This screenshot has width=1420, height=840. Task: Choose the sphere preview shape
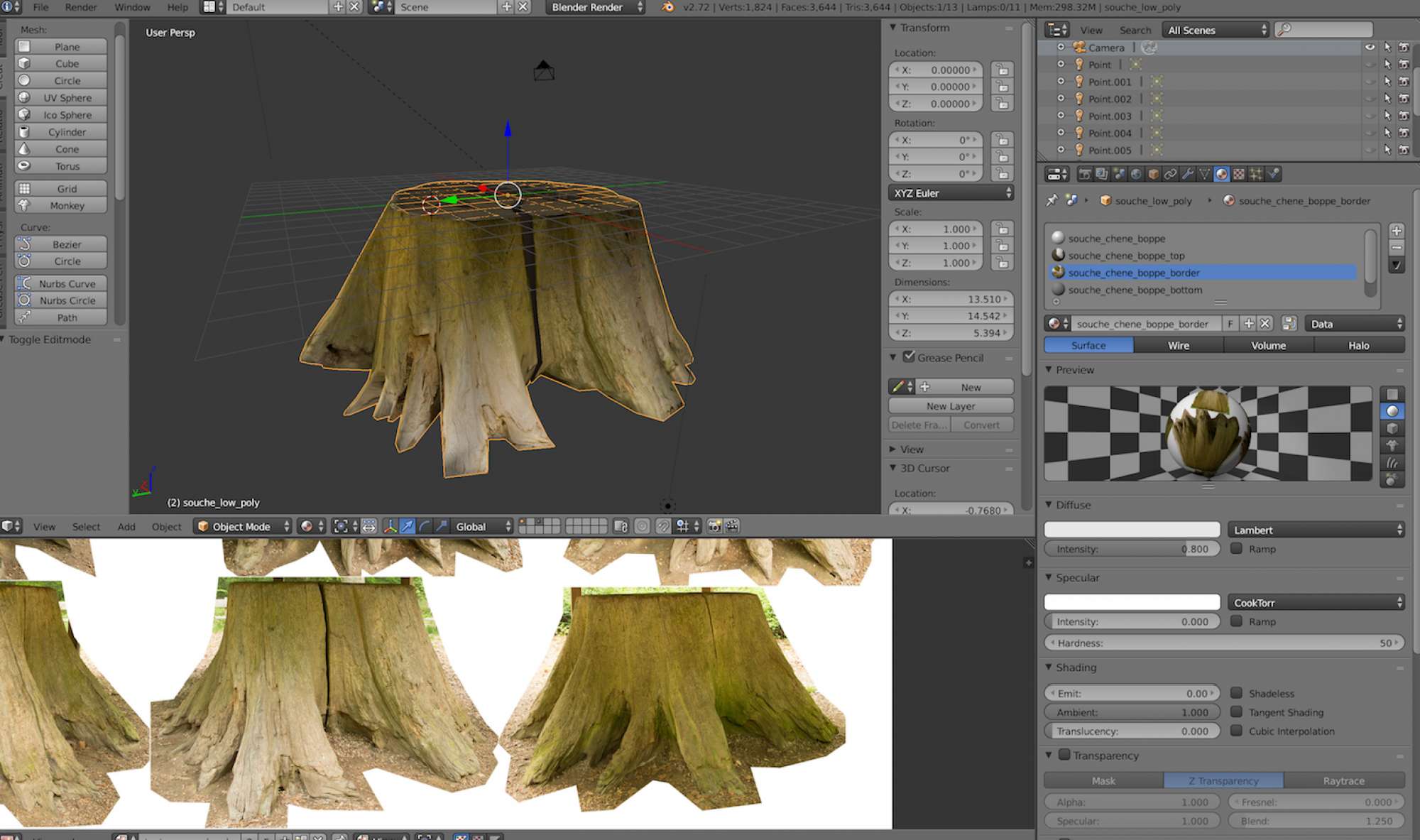pyautogui.click(x=1392, y=411)
